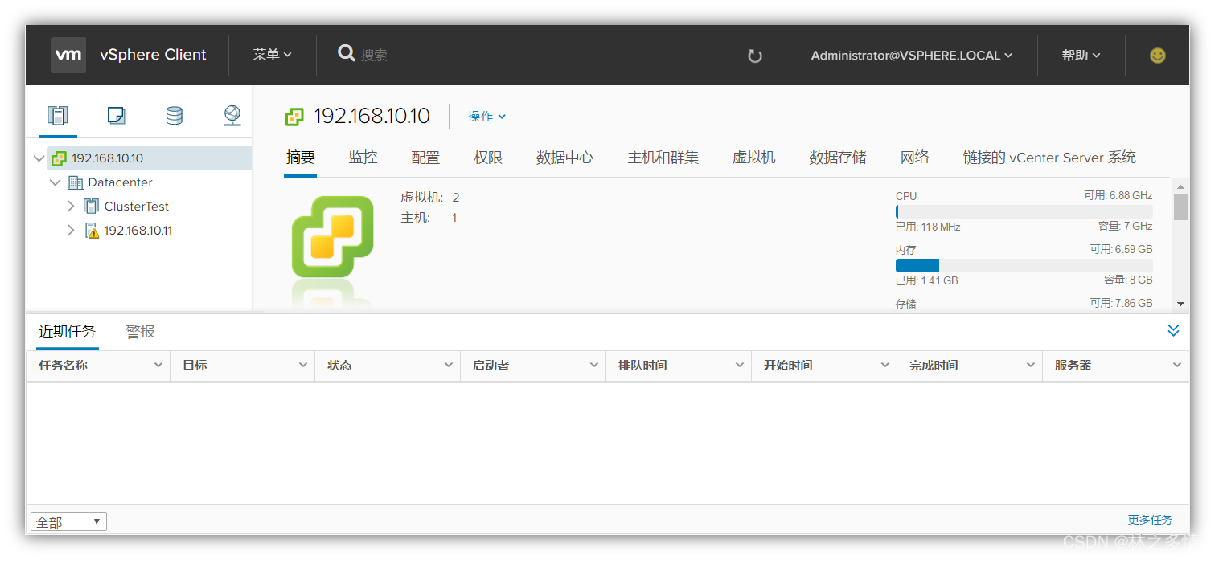Click the vCenter icon beside 192.168.10.10 title
Viewport: 1216px width, 561px height.
(294, 117)
